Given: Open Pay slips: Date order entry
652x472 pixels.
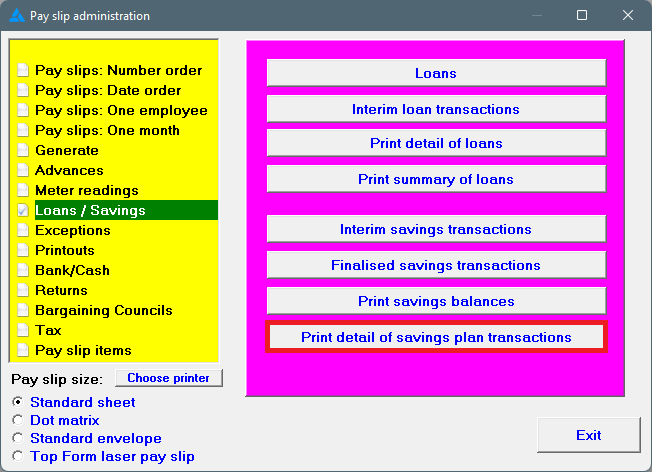Looking at the screenshot, I should [108, 90].
